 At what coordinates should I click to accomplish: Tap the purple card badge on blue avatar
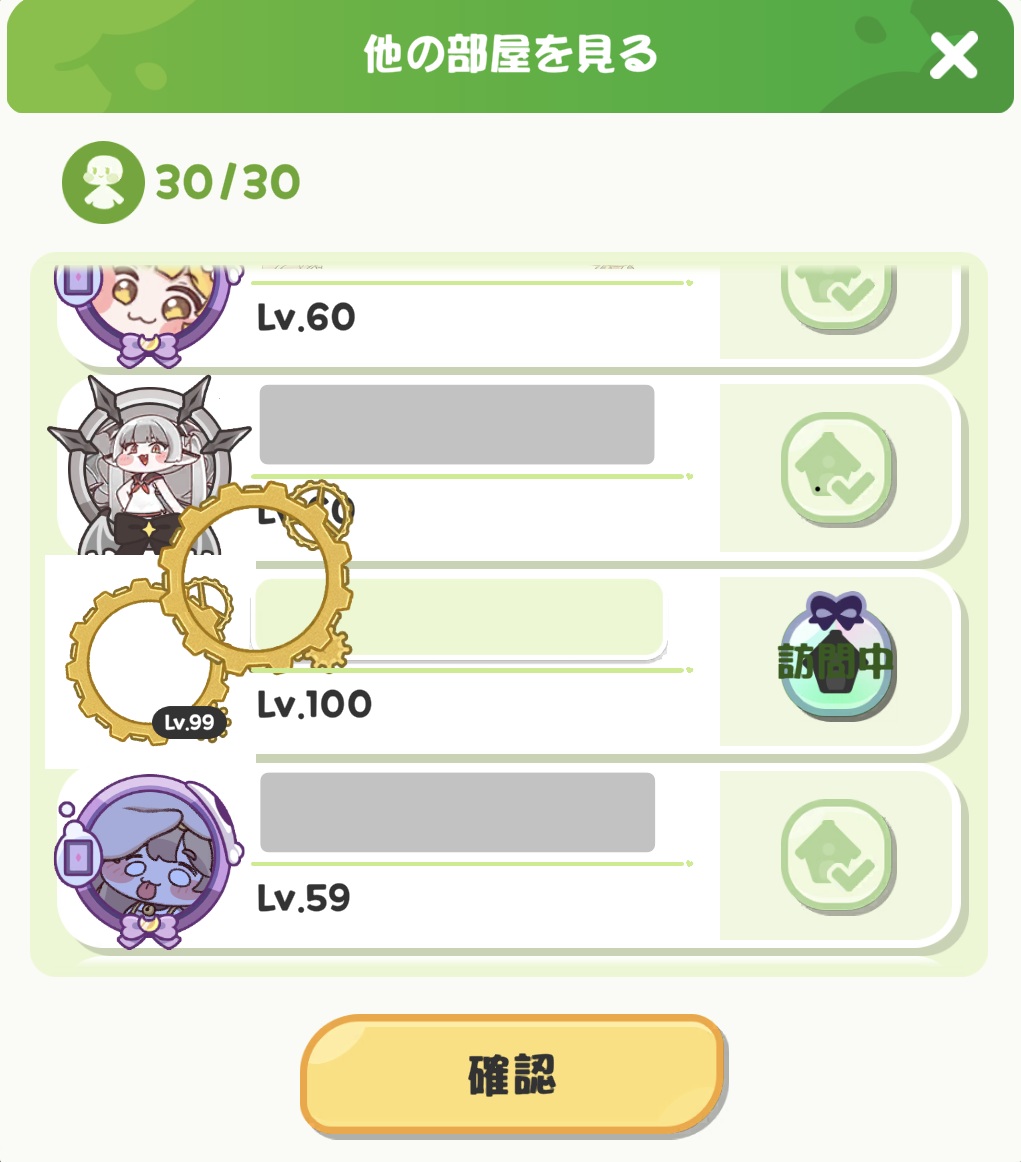(x=78, y=857)
